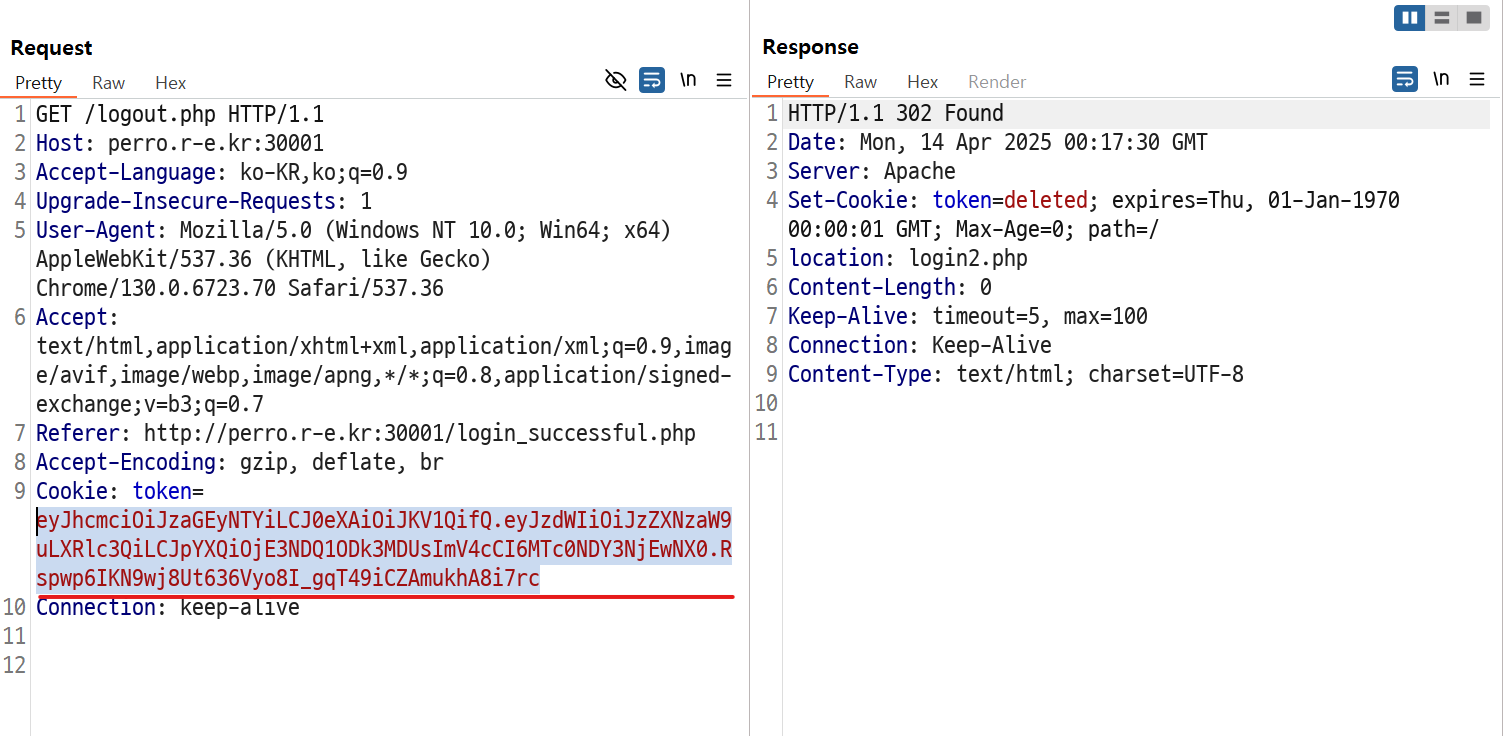This screenshot has height=736, width=1503.
Task: Click the response Date header line
Action: pos(998,143)
